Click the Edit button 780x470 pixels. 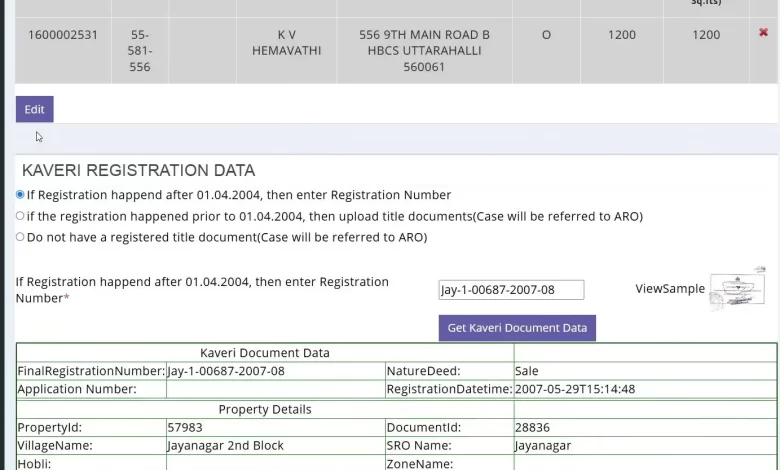tap(34, 109)
